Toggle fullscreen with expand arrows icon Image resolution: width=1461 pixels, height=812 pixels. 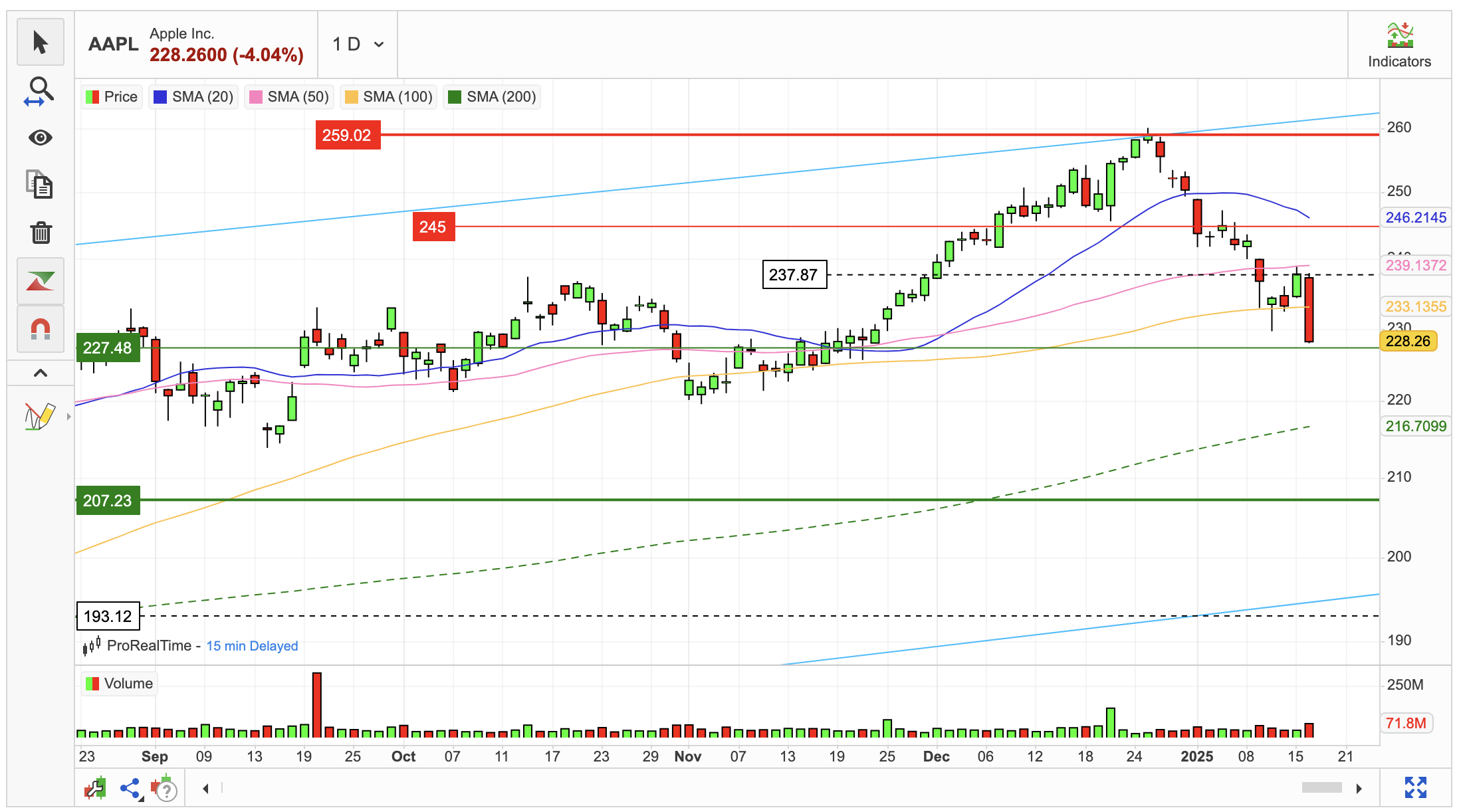pos(1416,788)
